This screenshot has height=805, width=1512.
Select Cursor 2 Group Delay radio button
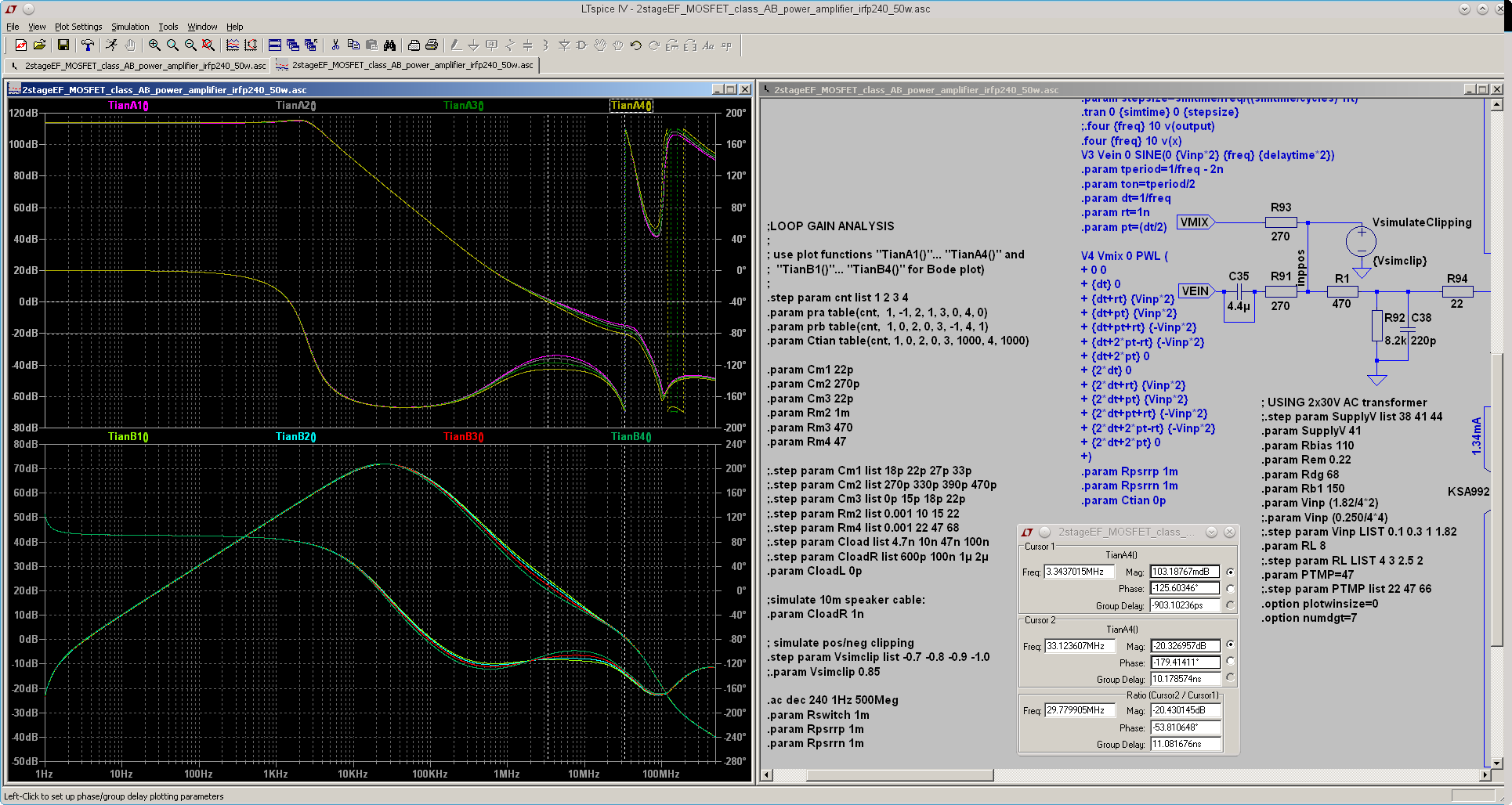(x=1230, y=677)
